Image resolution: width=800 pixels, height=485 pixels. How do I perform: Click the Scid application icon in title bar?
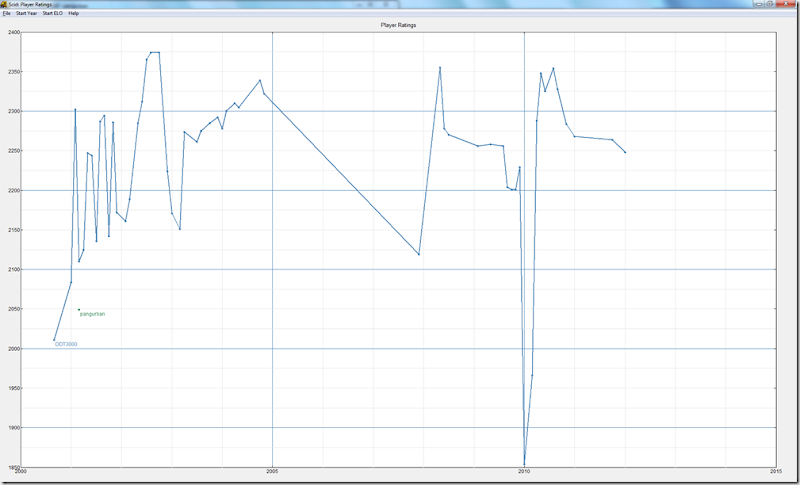pyautogui.click(x=4, y=4)
